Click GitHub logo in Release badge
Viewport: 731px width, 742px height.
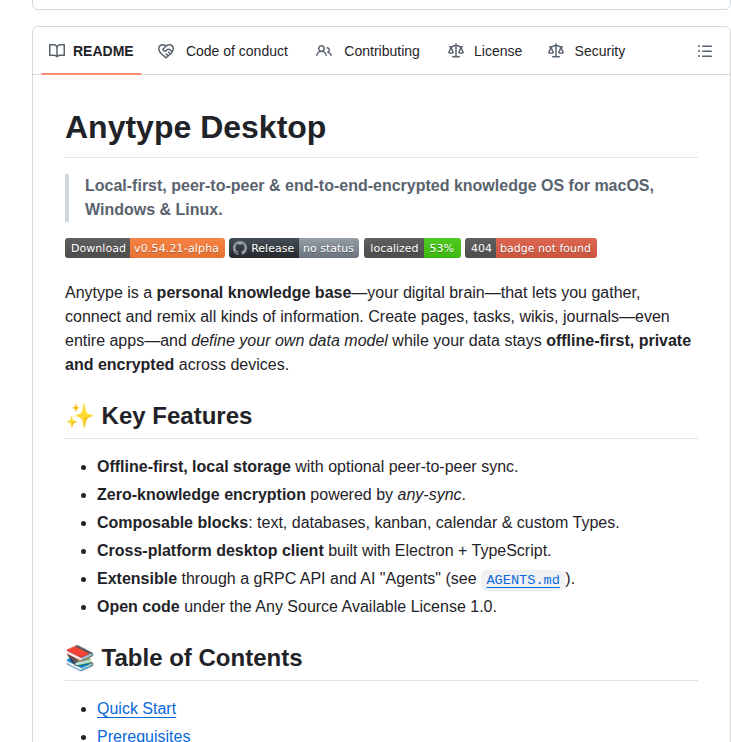(240, 248)
